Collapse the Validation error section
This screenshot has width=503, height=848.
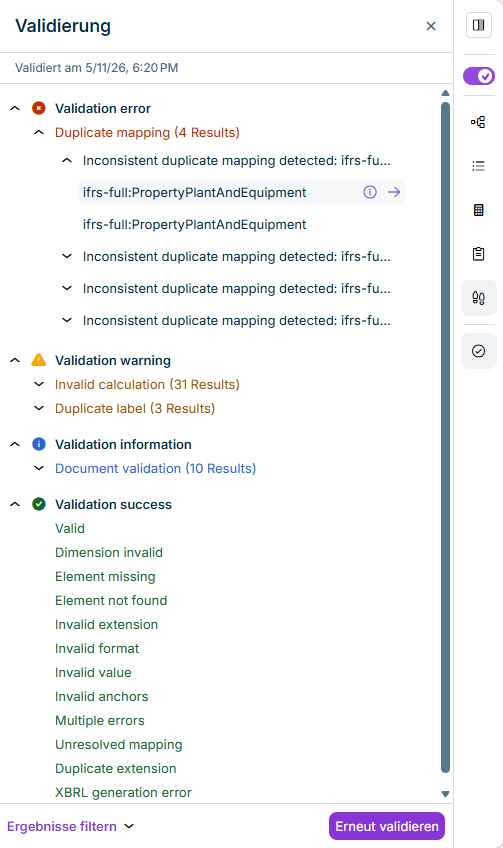[x=15, y=108]
